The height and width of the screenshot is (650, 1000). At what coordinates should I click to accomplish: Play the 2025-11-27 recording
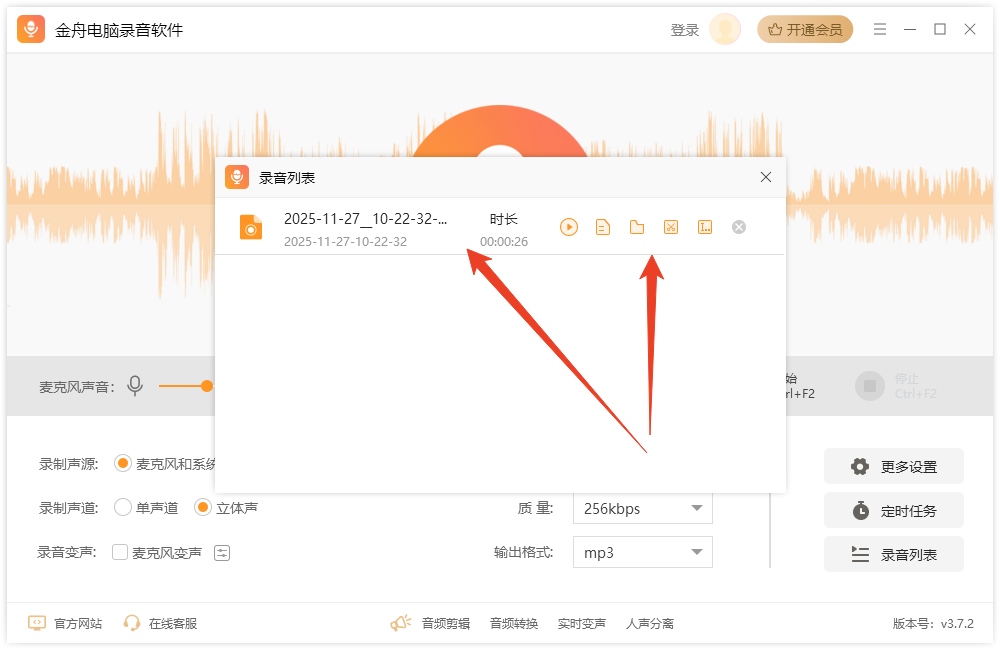point(569,227)
